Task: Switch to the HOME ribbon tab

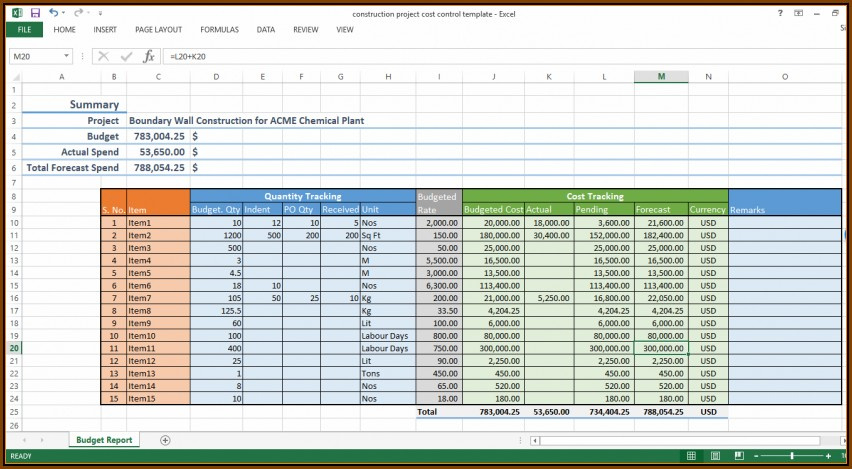Action: (64, 30)
